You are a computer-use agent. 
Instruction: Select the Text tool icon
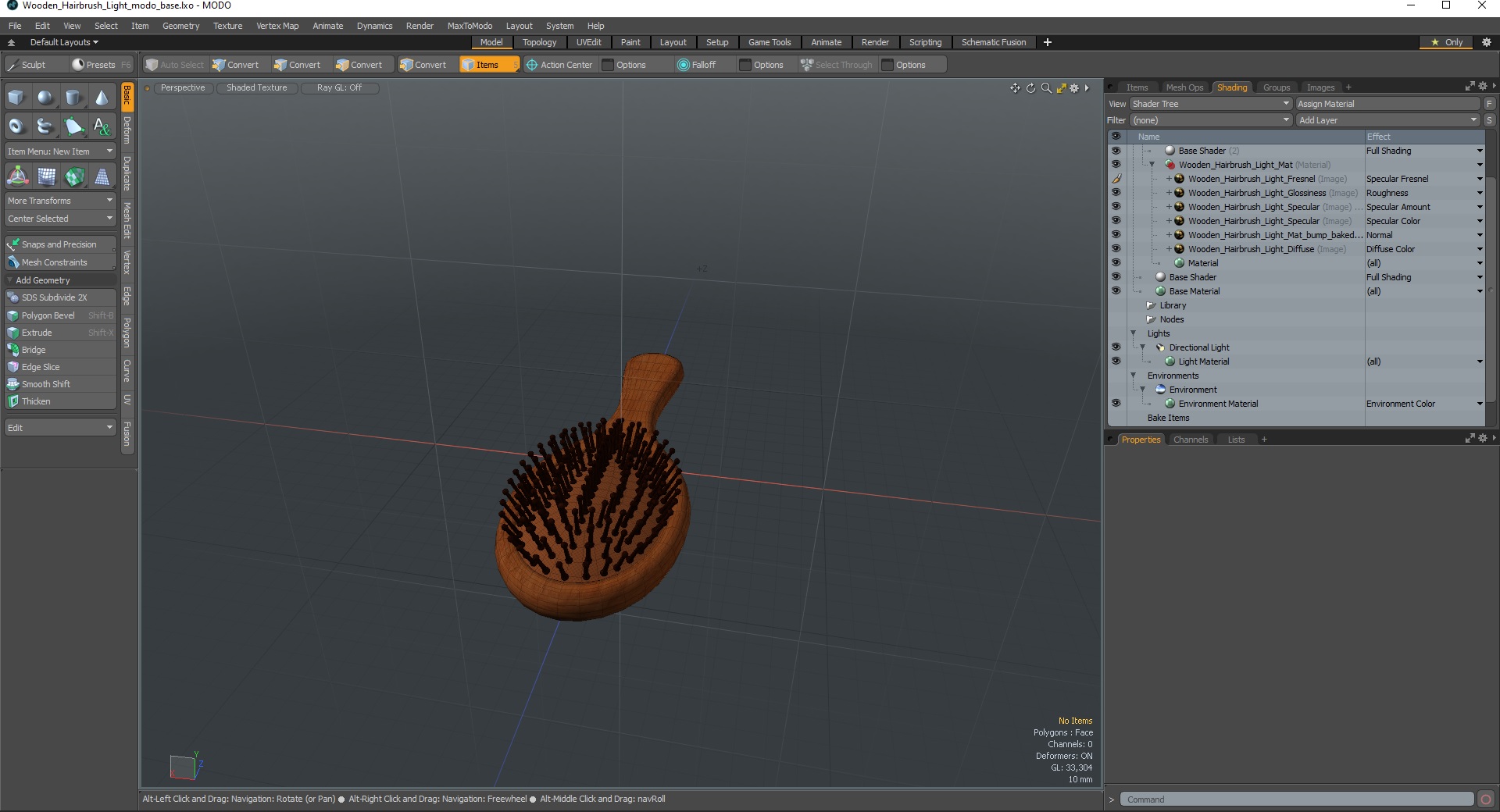[x=102, y=126]
